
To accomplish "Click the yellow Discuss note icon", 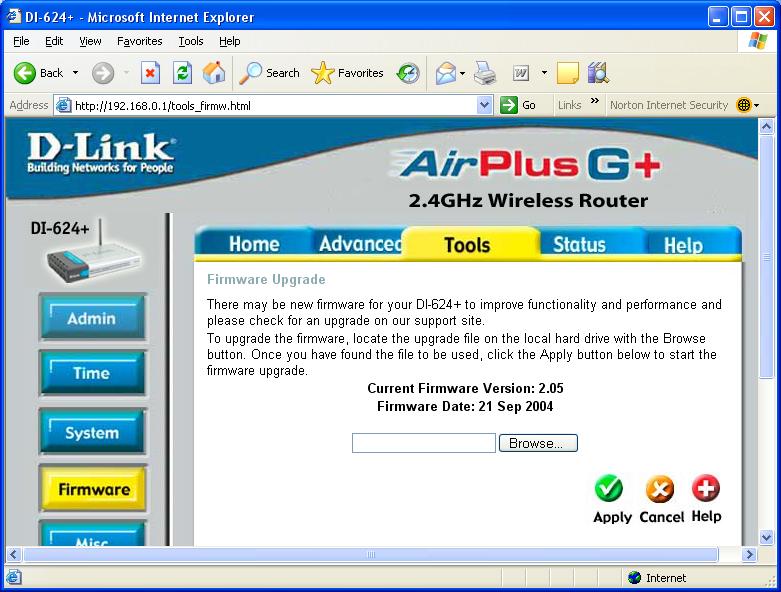I will tap(567, 73).
